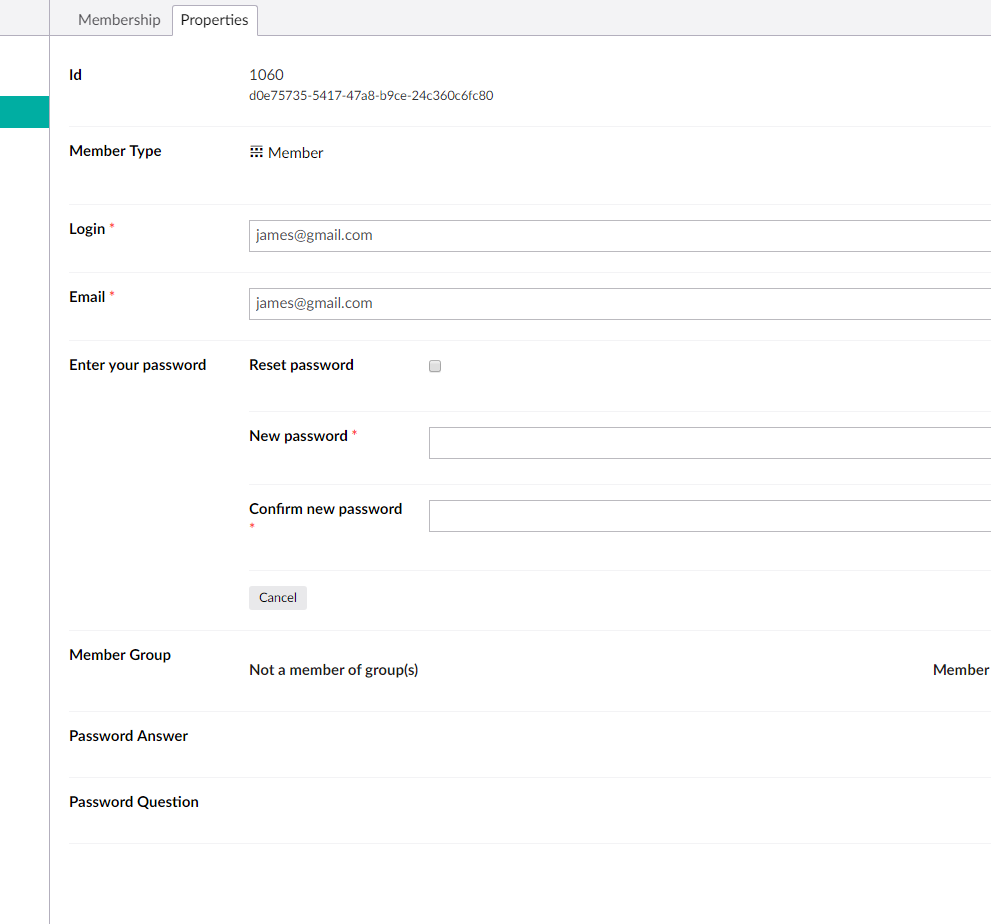This screenshot has height=924, width=991.
Task: Click the Password Answer property row
Action: pyautogui.click(x=128, y=735)
